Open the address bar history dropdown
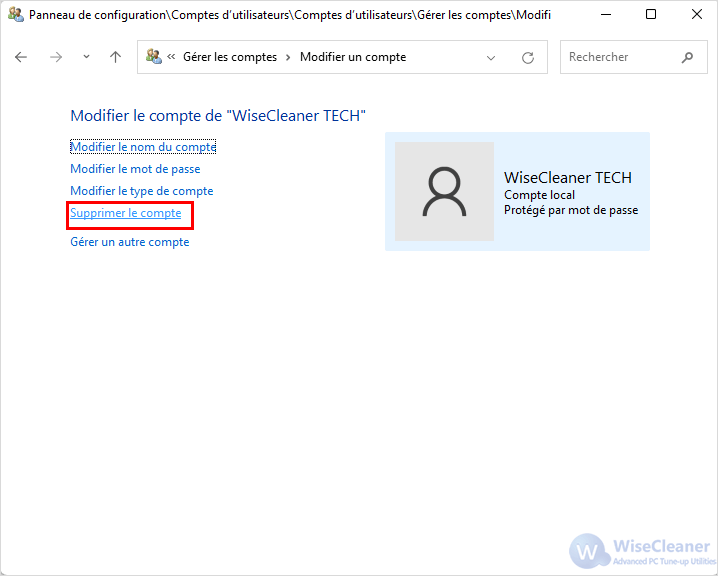 tap(491, 58)
